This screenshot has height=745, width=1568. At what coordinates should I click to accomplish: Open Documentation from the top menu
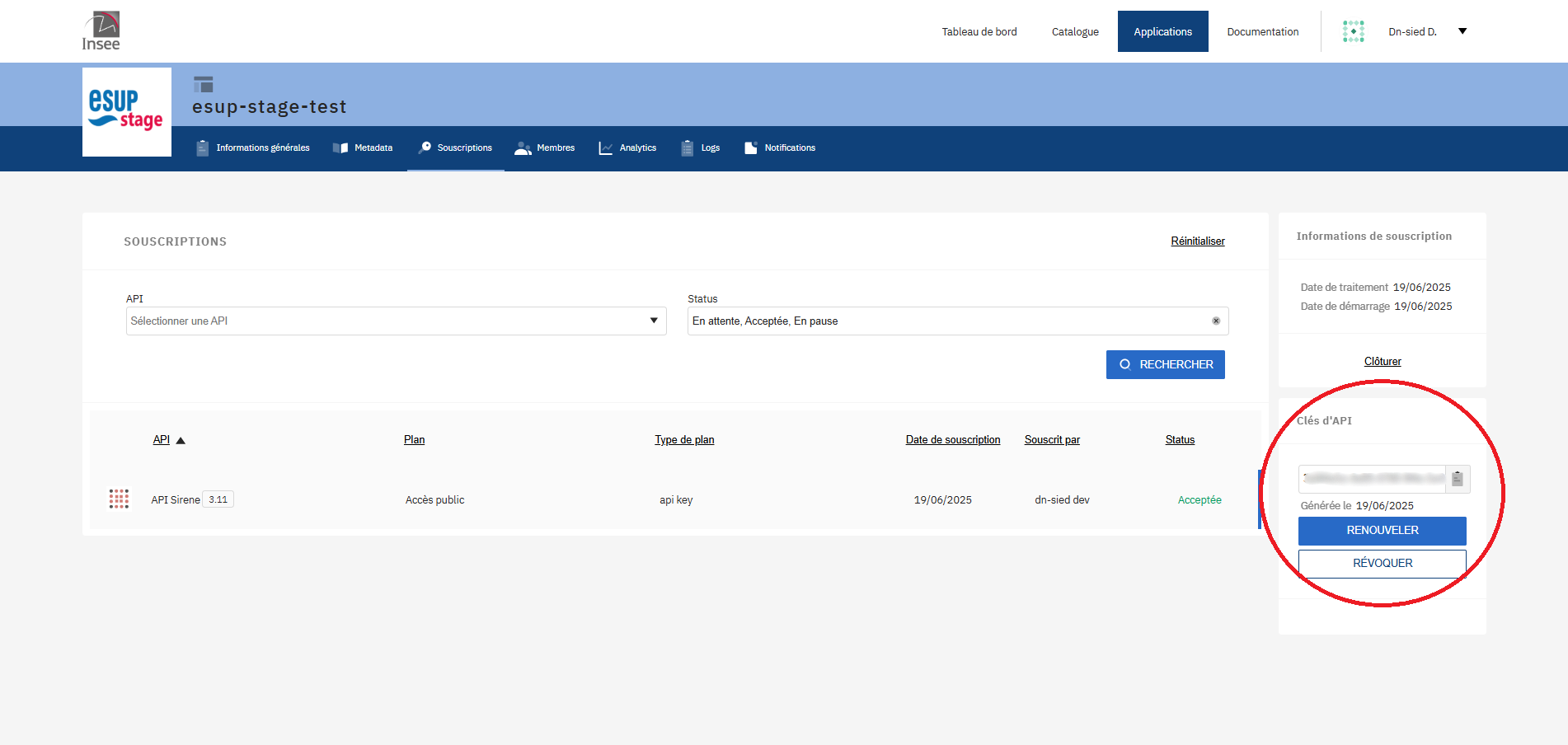[1262, 32]
